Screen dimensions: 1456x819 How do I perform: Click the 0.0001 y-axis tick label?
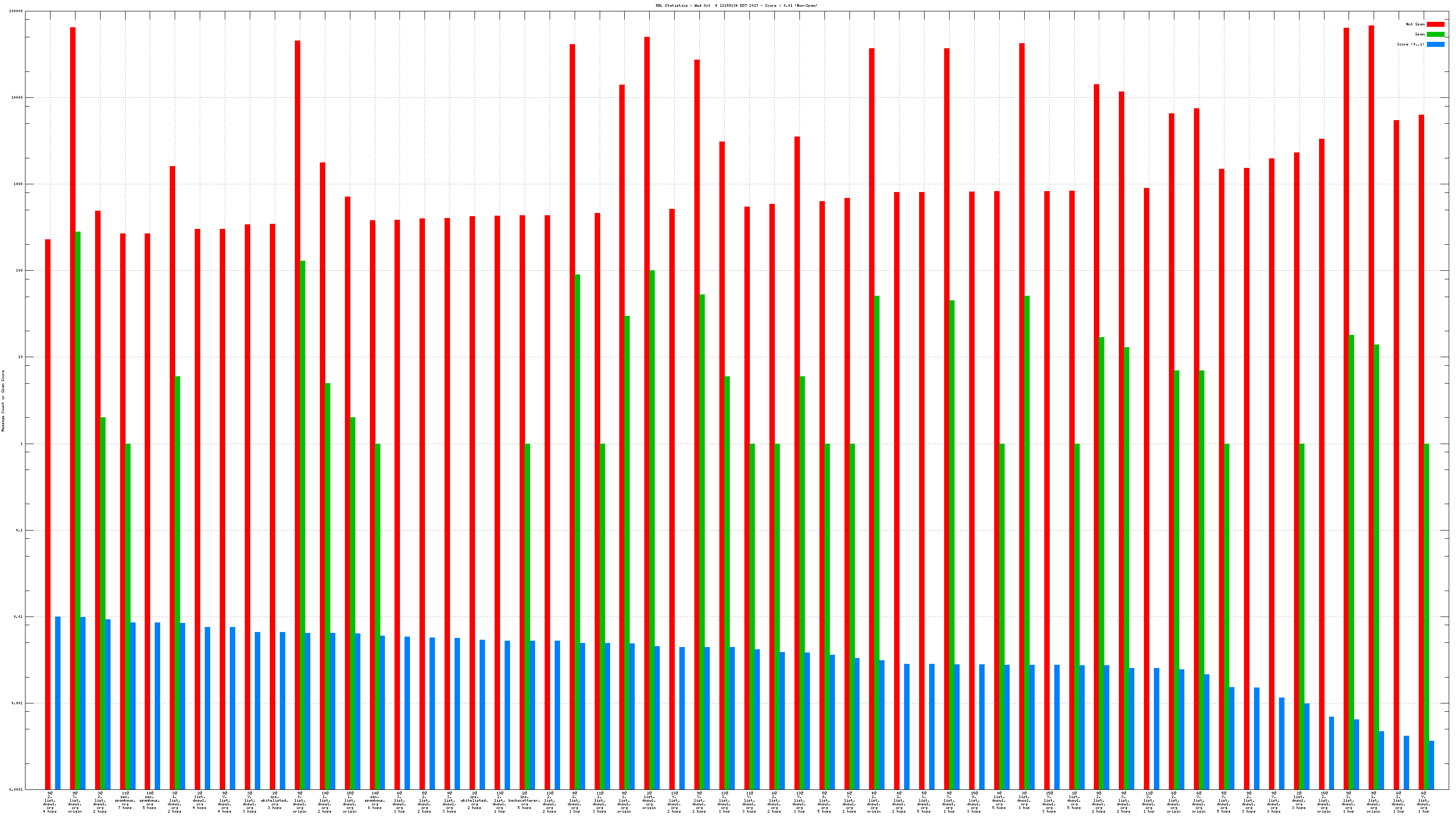16,789
